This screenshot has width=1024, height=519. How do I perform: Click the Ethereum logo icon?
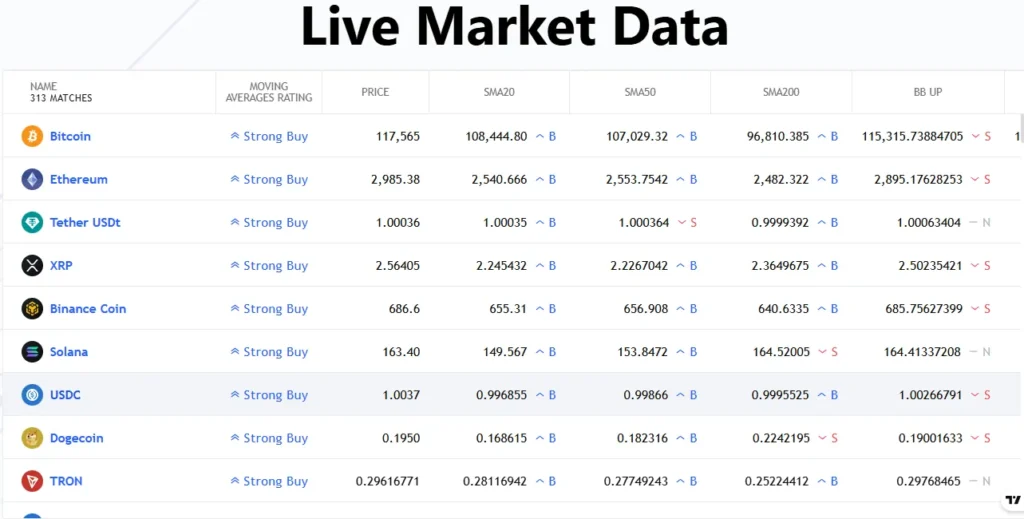[x=32, y=179]
